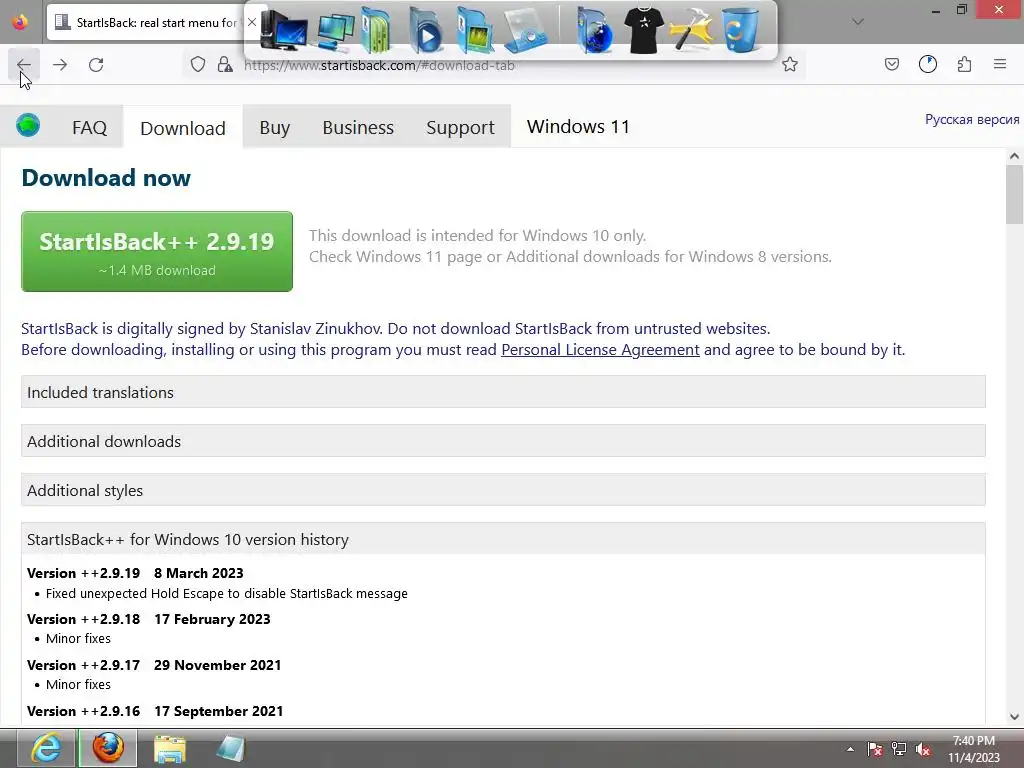
Task: Open the blue notebook app on the taskbar
Action: (x=229, y=748)
